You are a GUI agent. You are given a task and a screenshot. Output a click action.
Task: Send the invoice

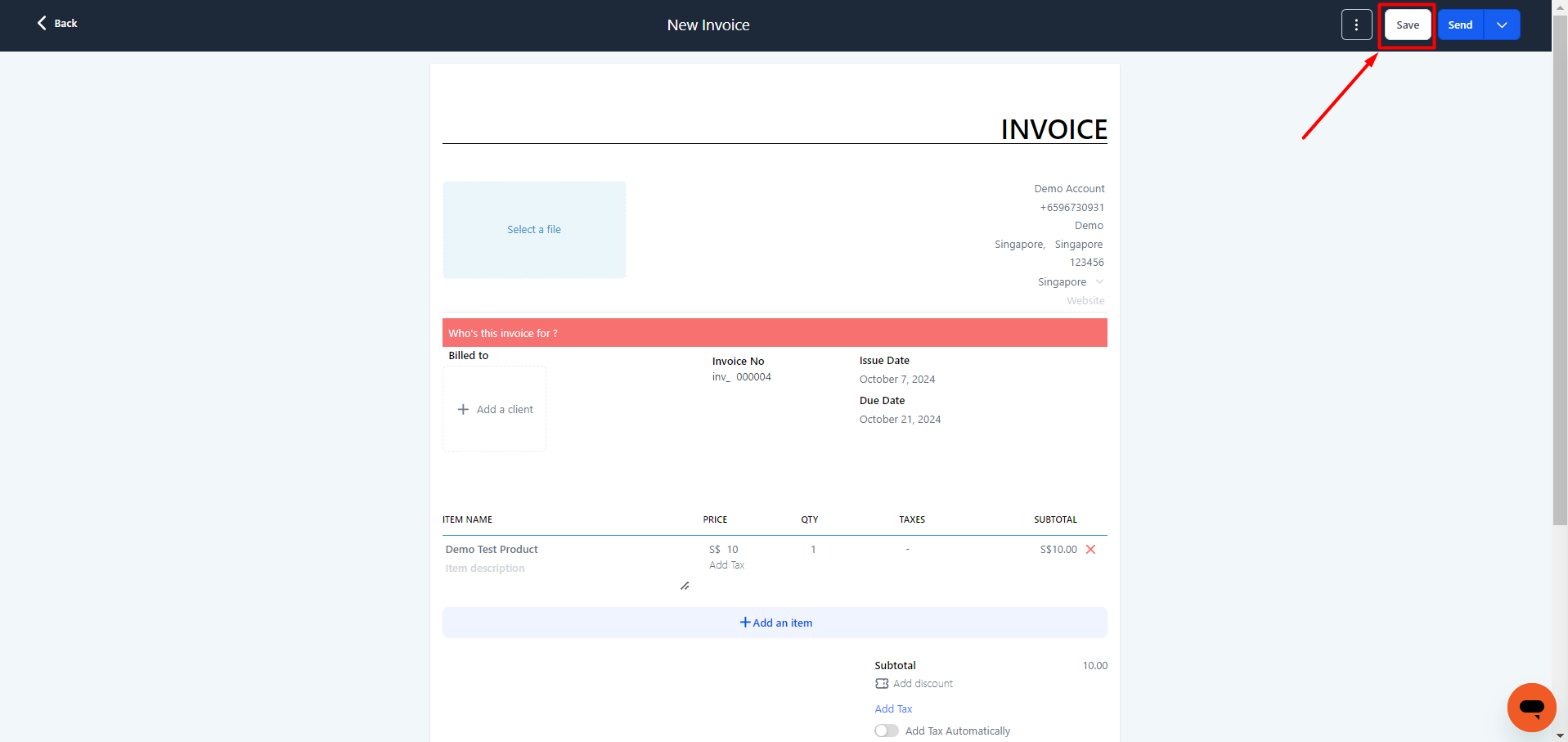pyautogui.click(x=1460, y=25)
